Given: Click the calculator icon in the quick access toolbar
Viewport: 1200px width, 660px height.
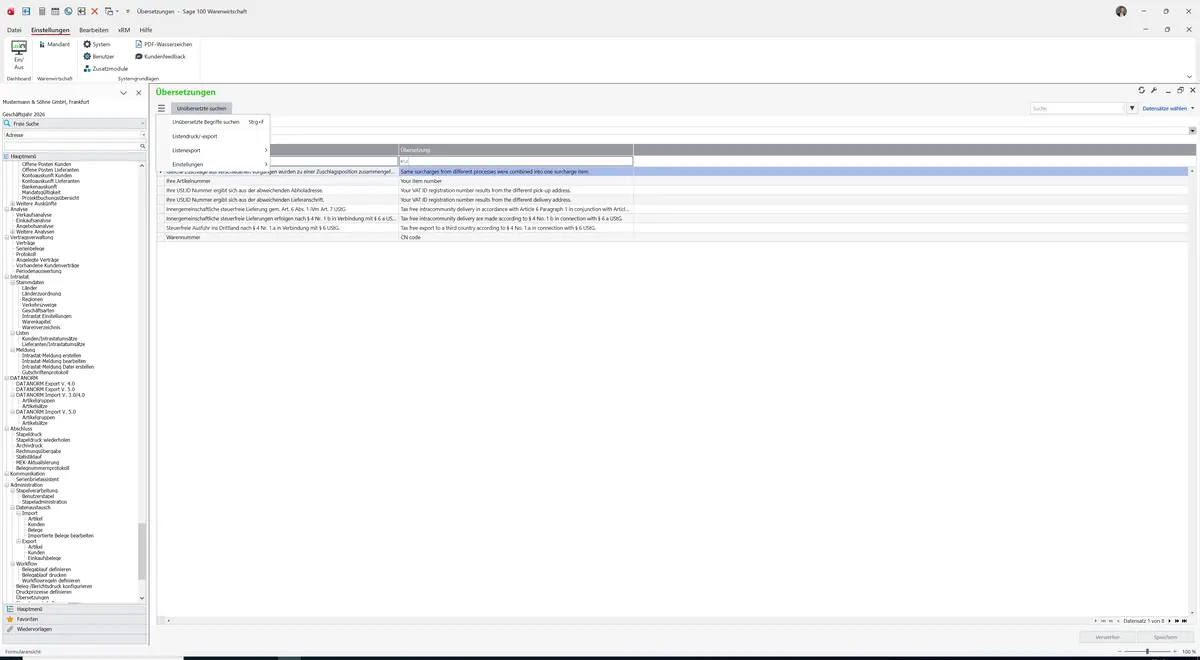Looking at the screenshot, I should tap(41, 11).
